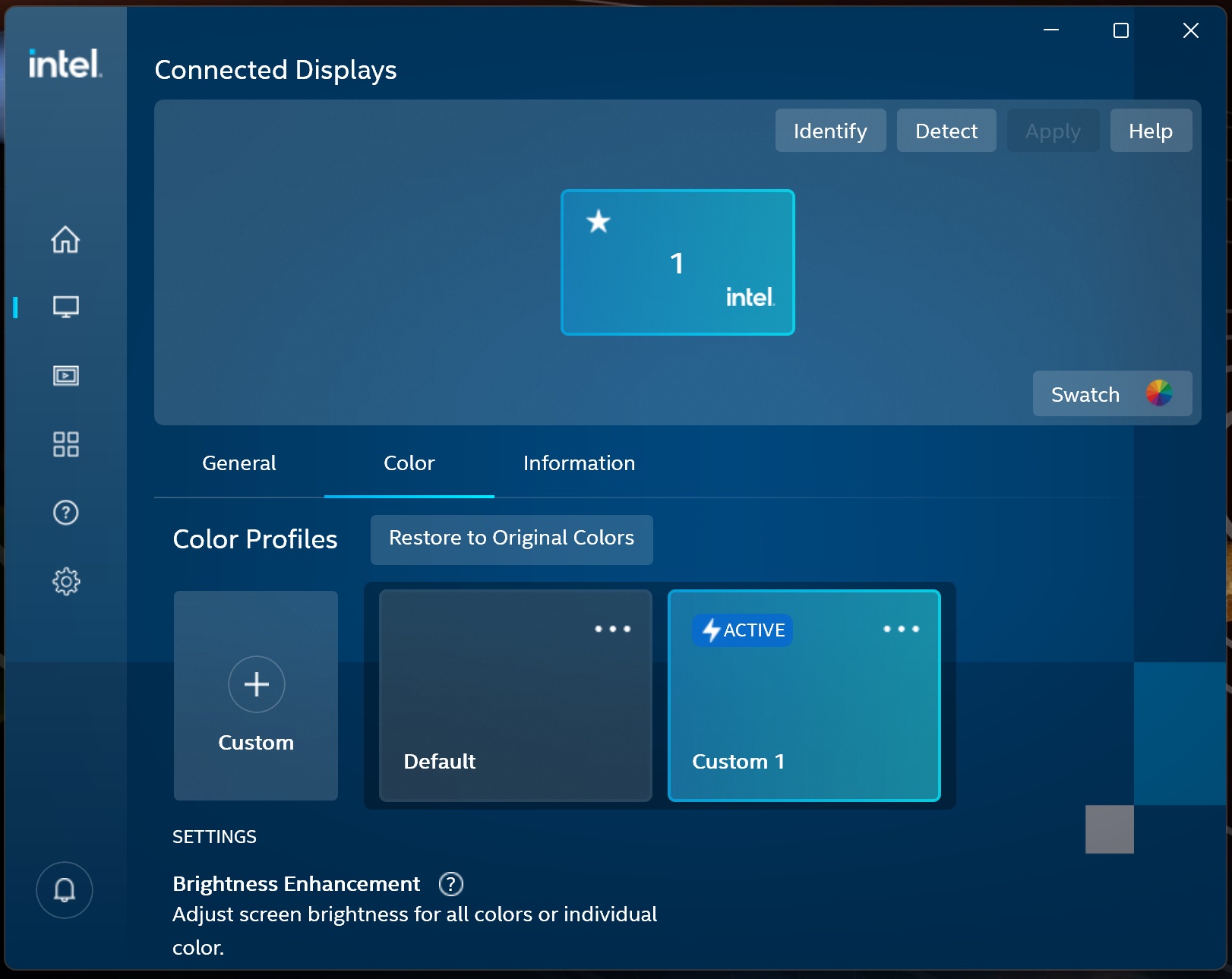This screenshot has height=979, width=1232.
Task: Click the Support question mark icon
Action: coord(65,513)
